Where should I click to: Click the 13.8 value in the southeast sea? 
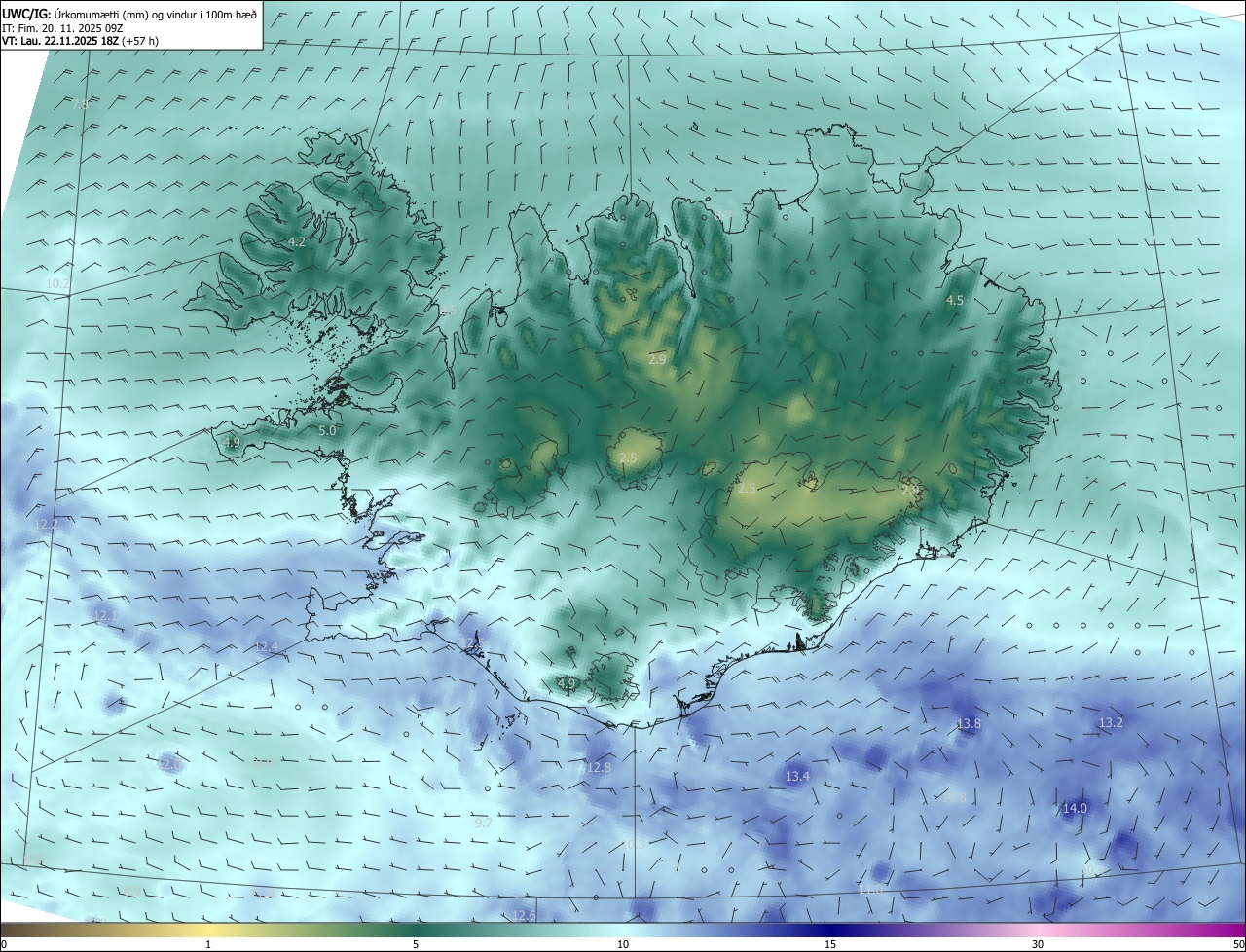pyautogui.click(x=969, y=724)
